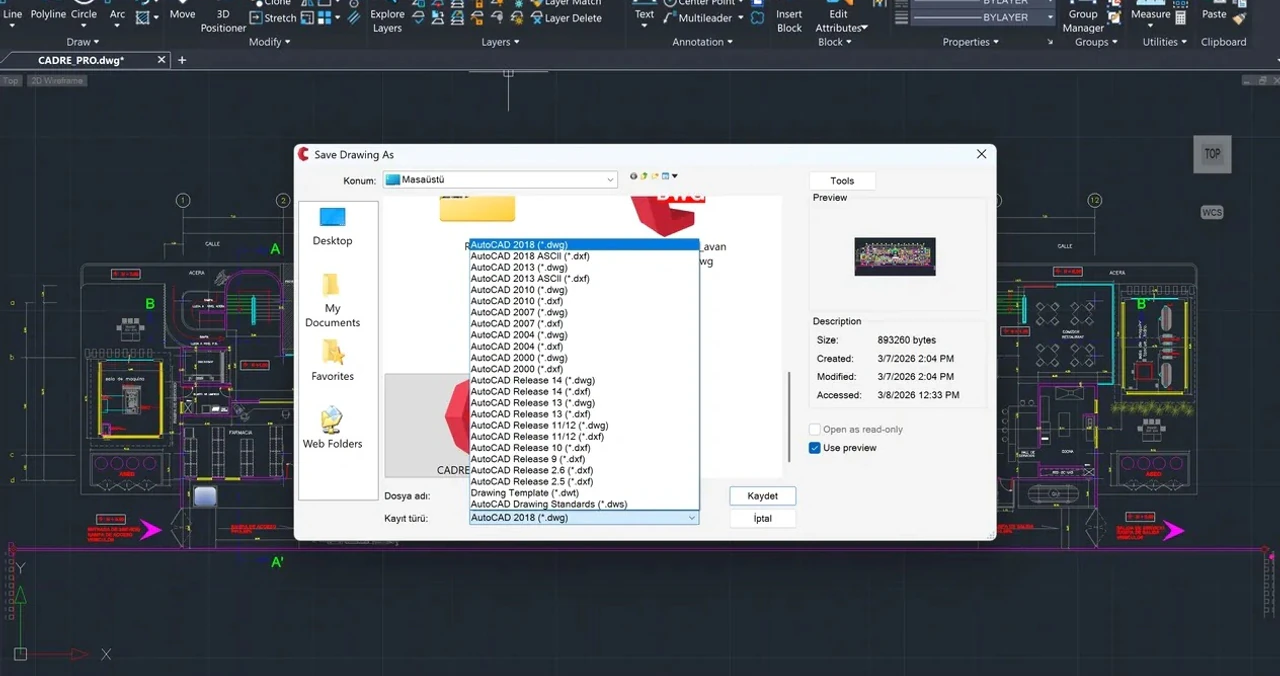This screenshot has height=676, width=1280.
Task: Click the match properties brush icon
Action: [1240, 17]
